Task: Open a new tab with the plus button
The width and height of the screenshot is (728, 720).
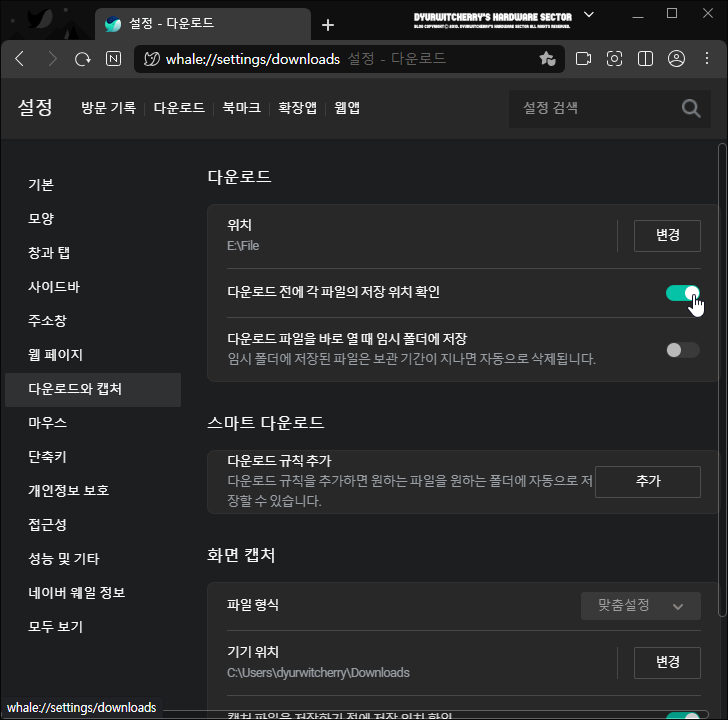Action: pyautogui.click(x=328, y=25)
